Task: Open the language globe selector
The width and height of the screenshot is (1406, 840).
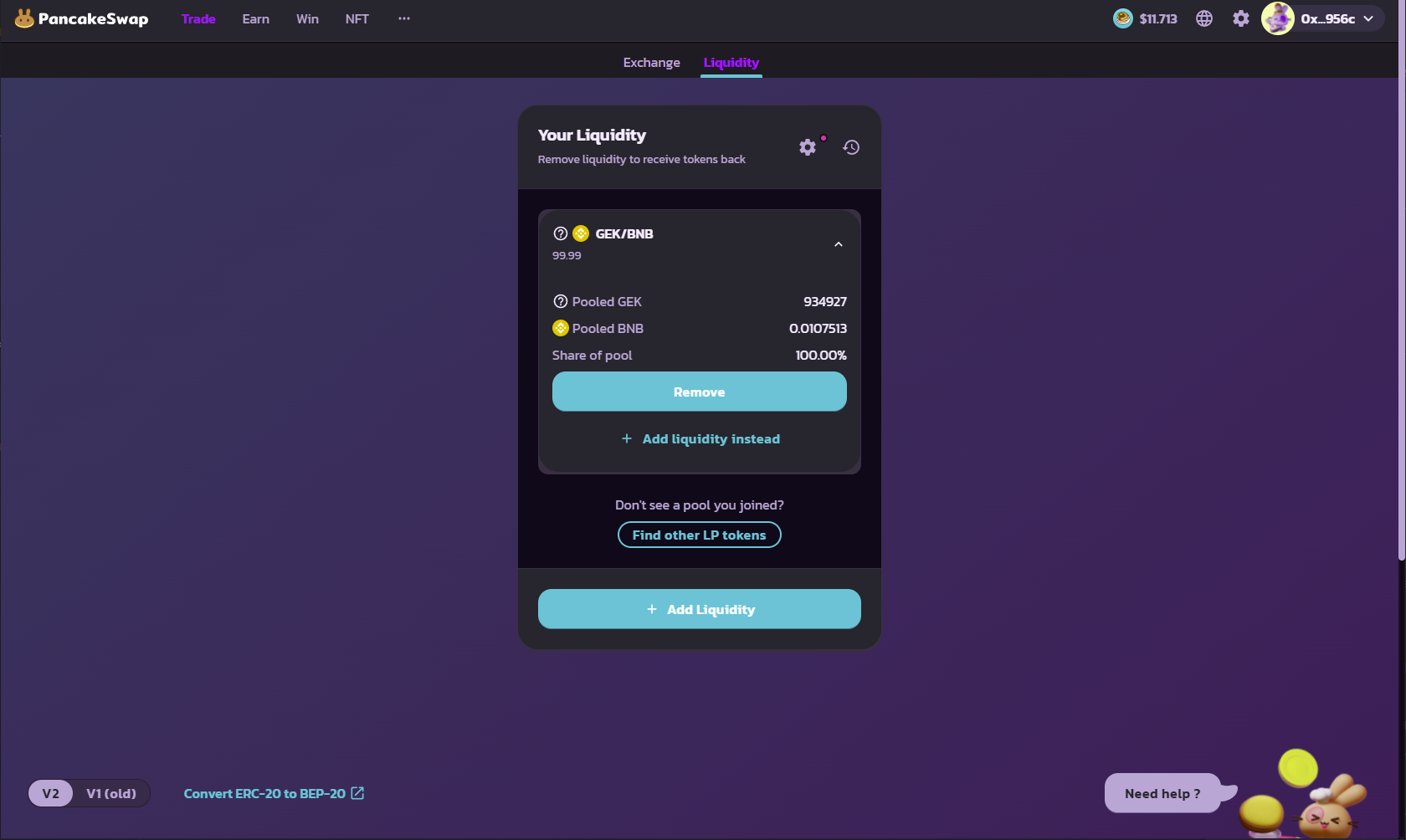Action: [1204, 18]
